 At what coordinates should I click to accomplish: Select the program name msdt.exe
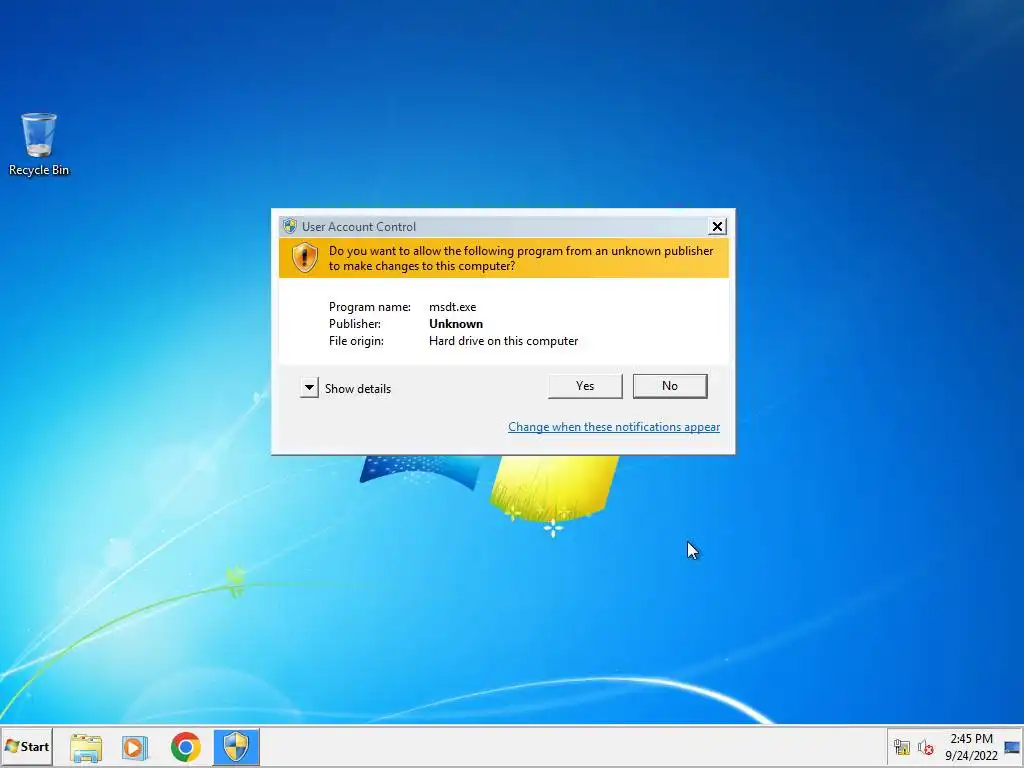coord(453,307)
